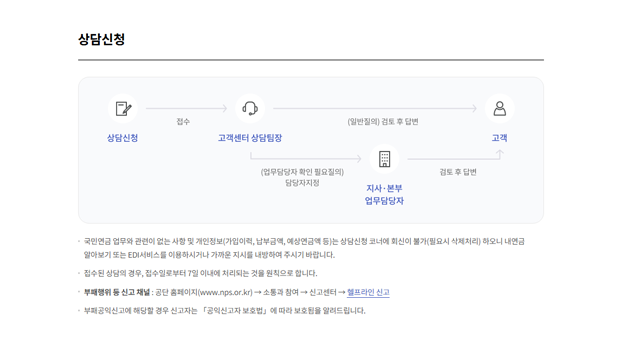Click the www.nps.or.kr homepage text
640x362 pixels.
tap(224, 292)
